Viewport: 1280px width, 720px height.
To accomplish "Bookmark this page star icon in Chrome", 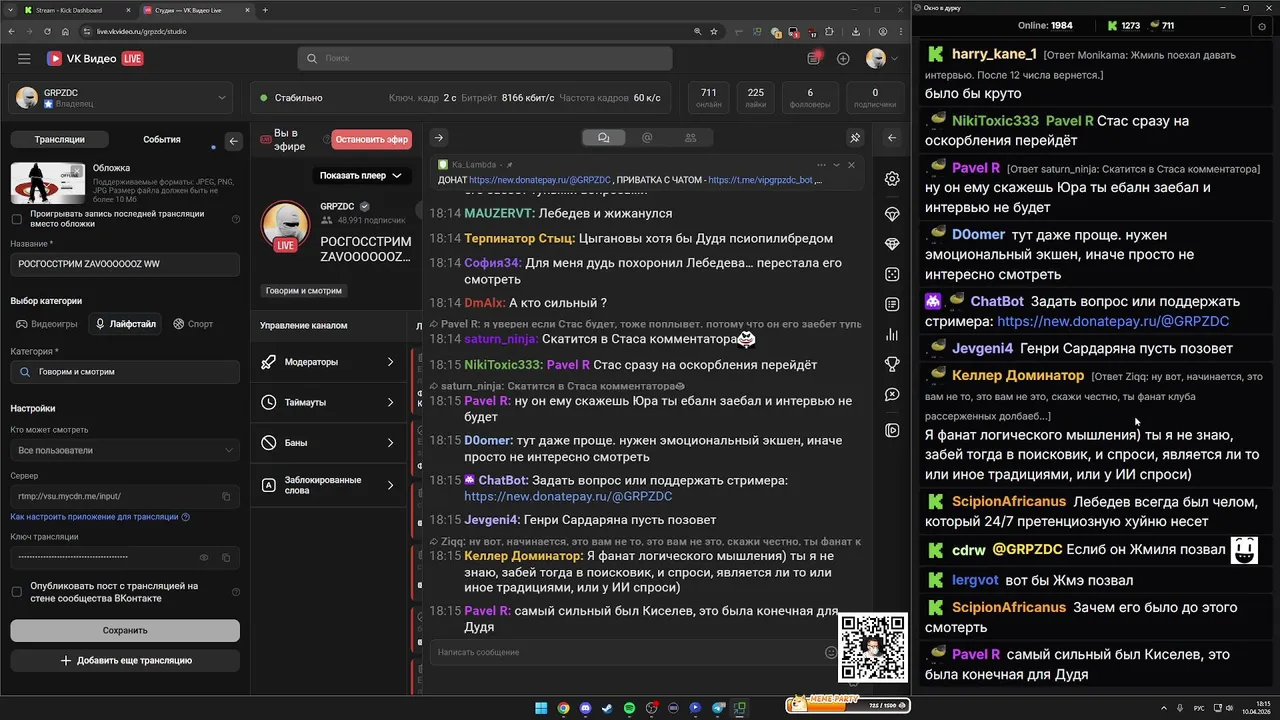I will 715,31.
